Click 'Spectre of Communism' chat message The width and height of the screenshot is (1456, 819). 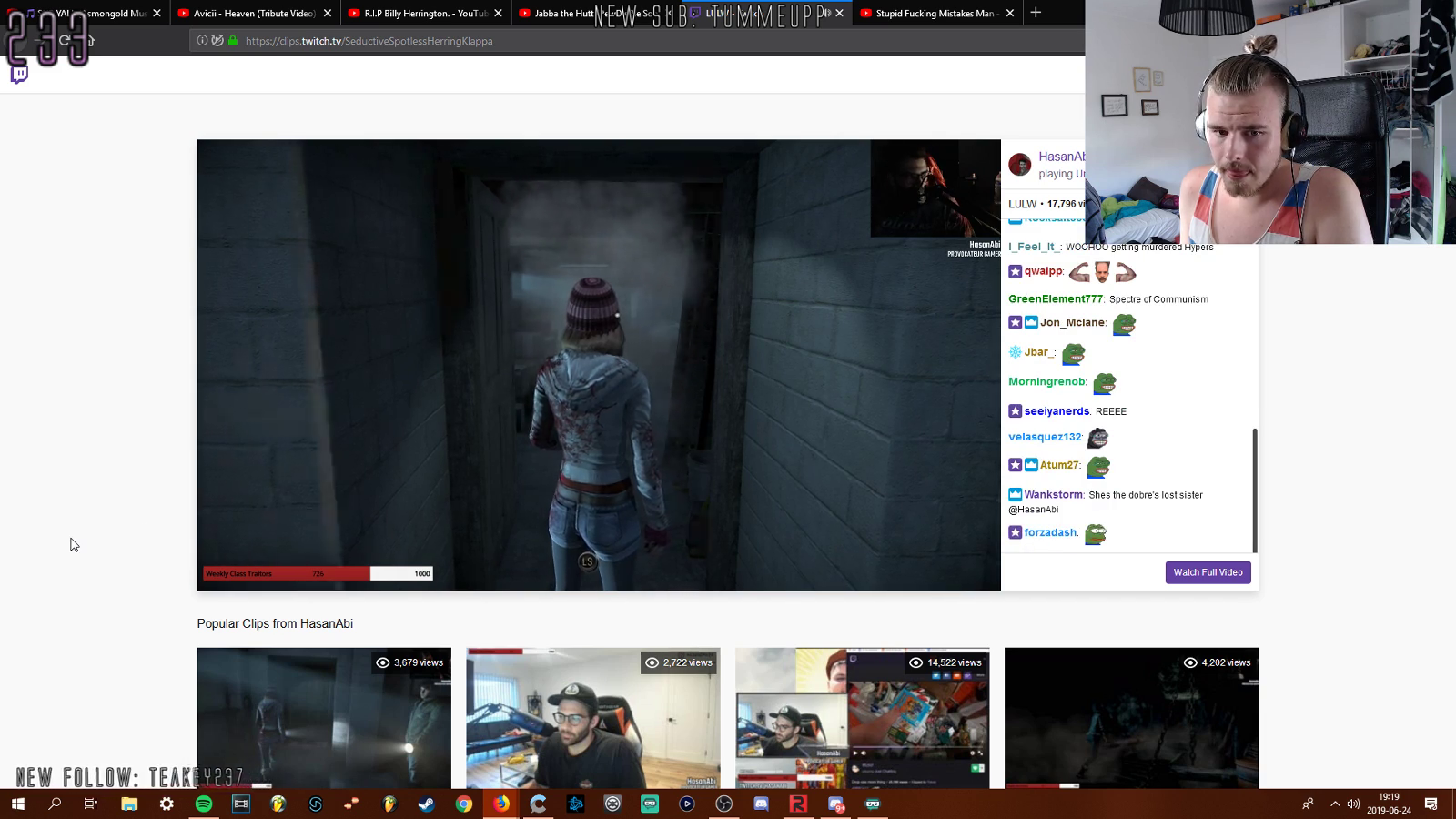(1158, 299)
